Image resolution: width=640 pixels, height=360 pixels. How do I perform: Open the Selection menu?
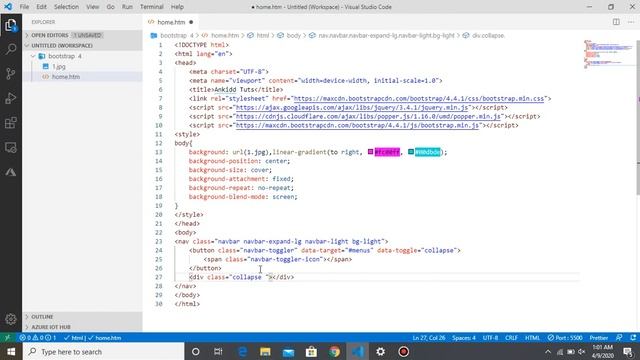click(66, 7)
